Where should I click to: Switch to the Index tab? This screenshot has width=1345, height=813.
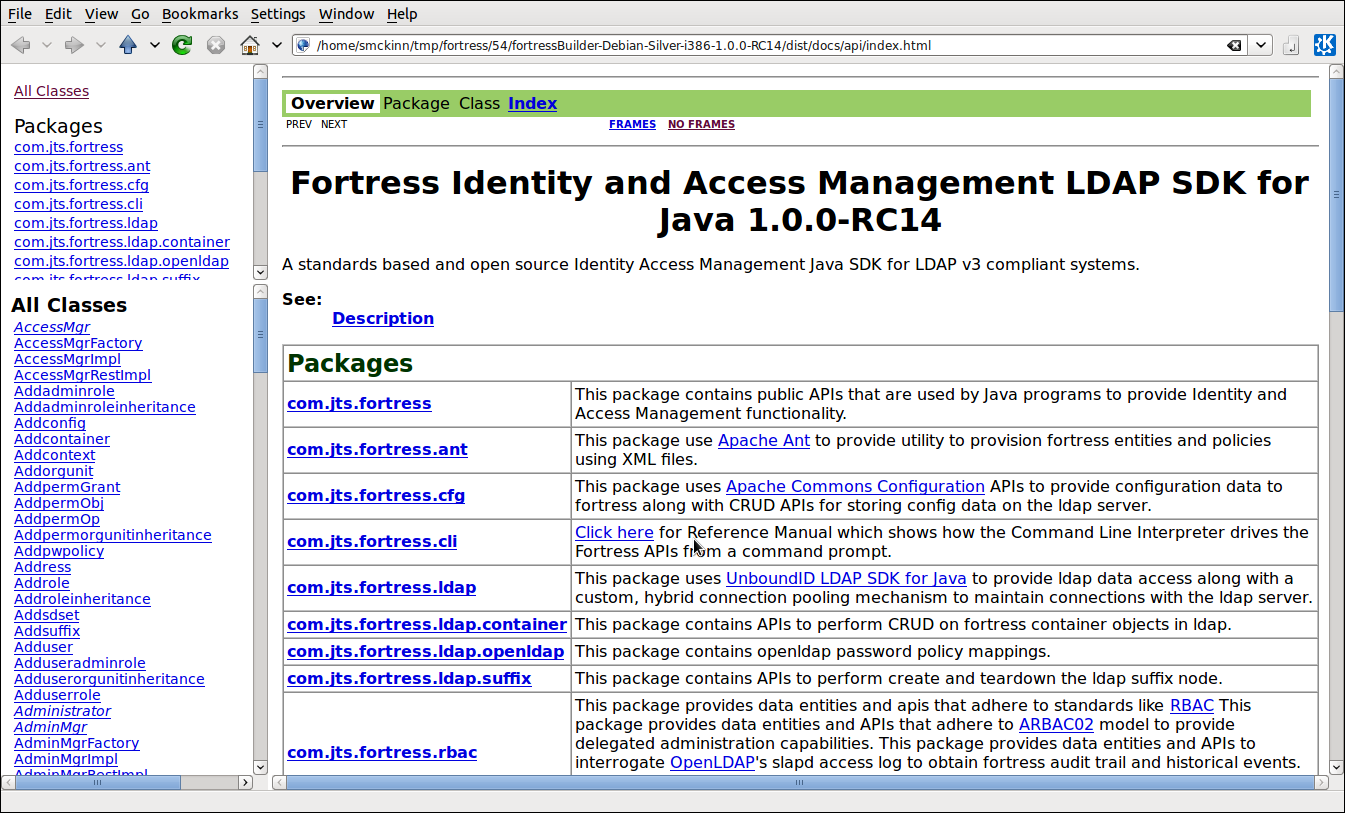point(532,103)
